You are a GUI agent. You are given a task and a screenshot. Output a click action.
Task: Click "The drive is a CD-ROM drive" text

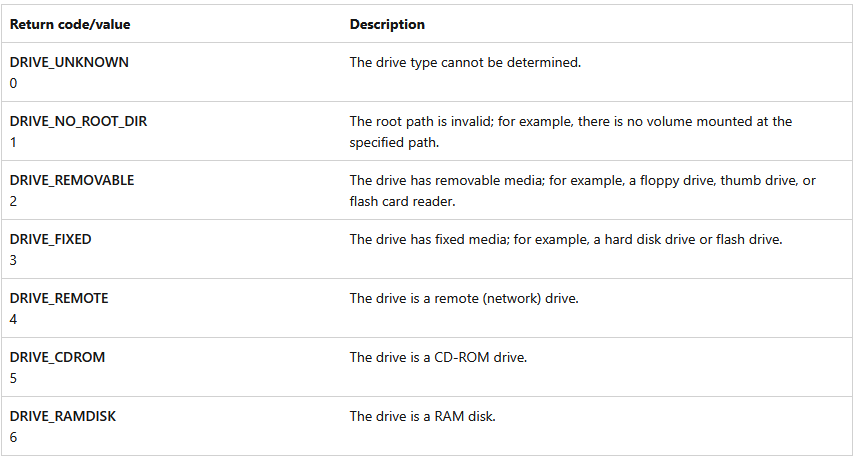436,357
